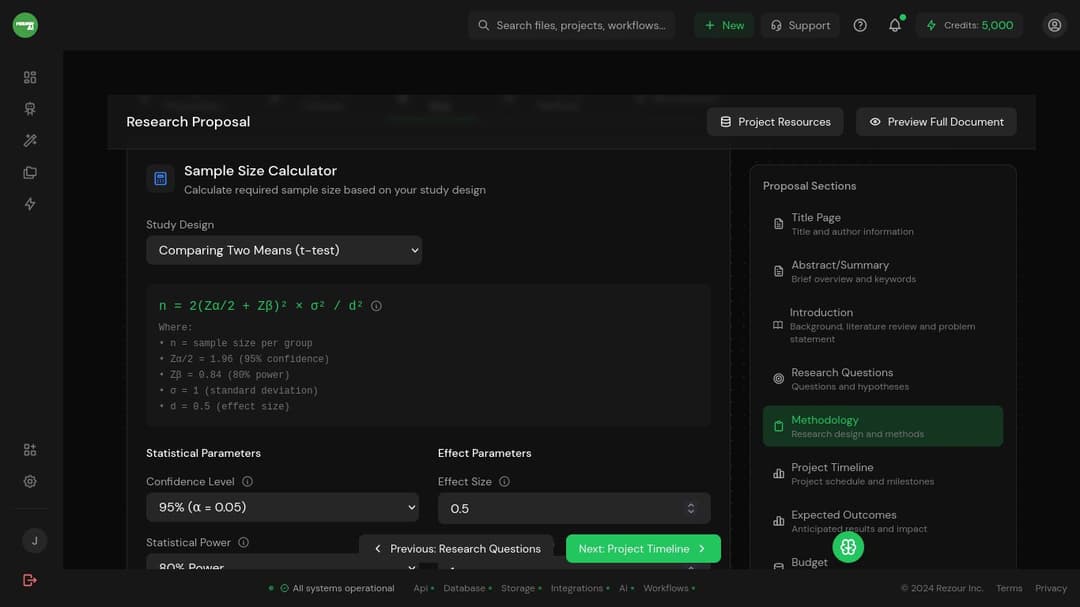Click the dashboard grid icon in sidebar
1080x607 pixels.
tap(30, 77)
